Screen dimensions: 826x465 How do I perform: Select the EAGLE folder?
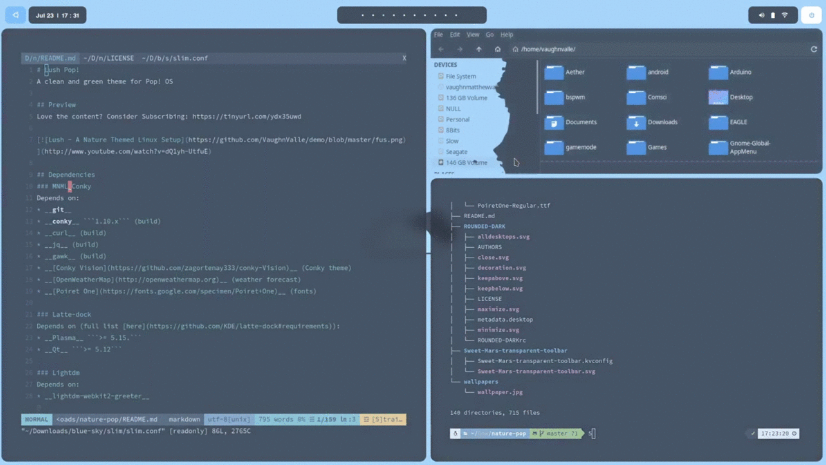click(728, 122)
